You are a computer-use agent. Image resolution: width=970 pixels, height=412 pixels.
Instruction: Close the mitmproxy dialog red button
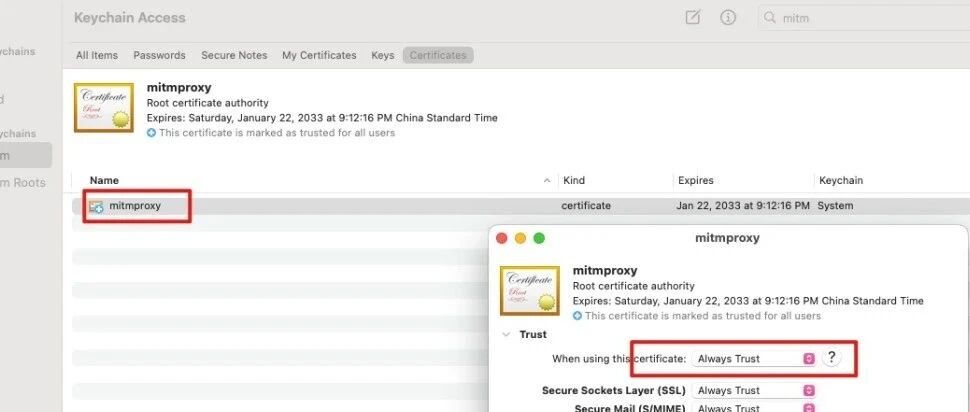tap(502, 238)
